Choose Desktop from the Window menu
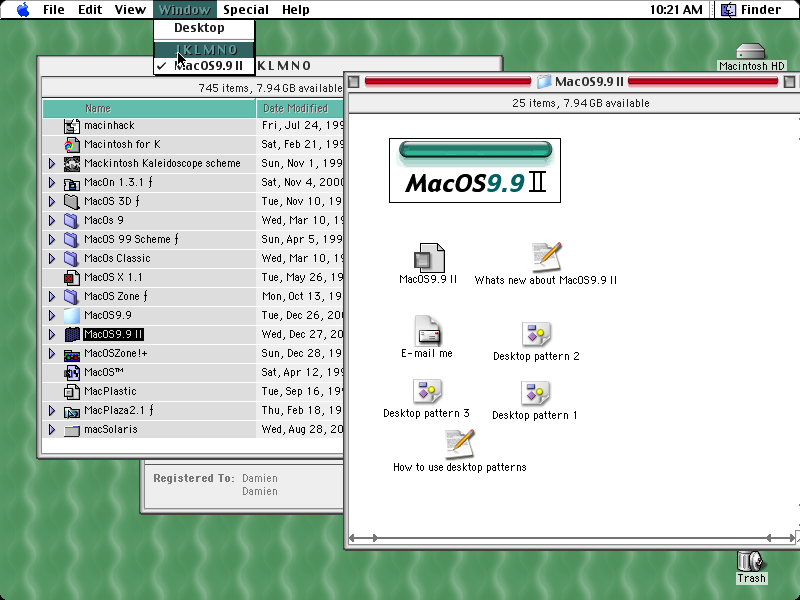 (204, 28)
